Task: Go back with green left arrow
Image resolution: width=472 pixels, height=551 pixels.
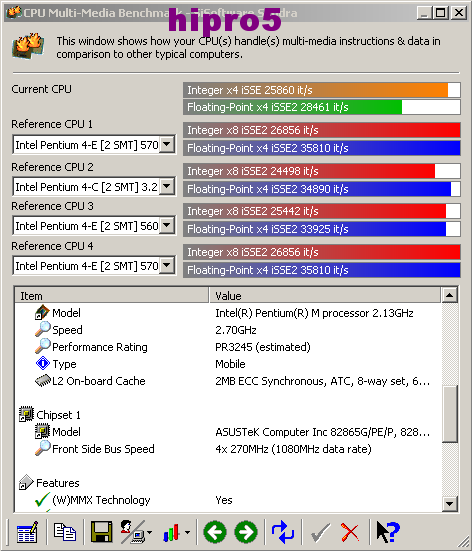Action: (215, 532)
